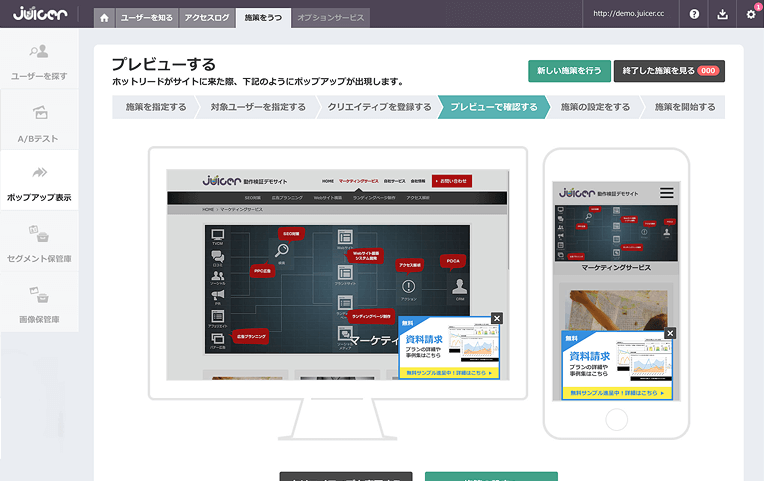Image resolution: width=764 pixels, height=481 pixels.
Task: Go to クリエイティブを登録する step
Action: pyautogui.click(x=379, y=107)
